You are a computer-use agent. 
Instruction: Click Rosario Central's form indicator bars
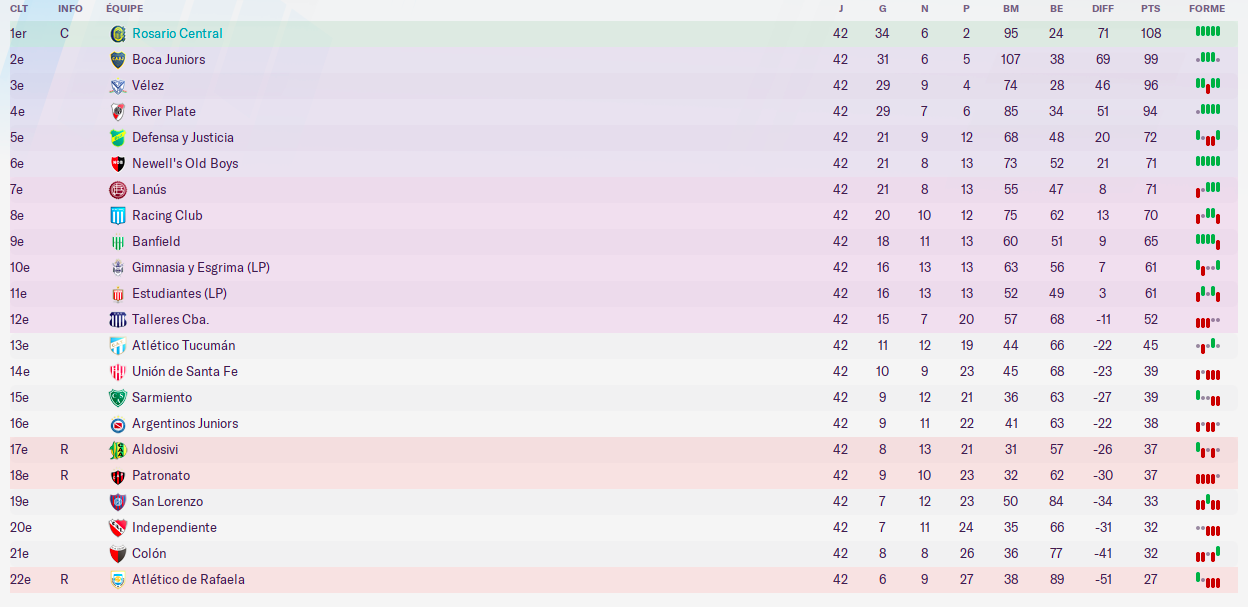pos(1208,32)
